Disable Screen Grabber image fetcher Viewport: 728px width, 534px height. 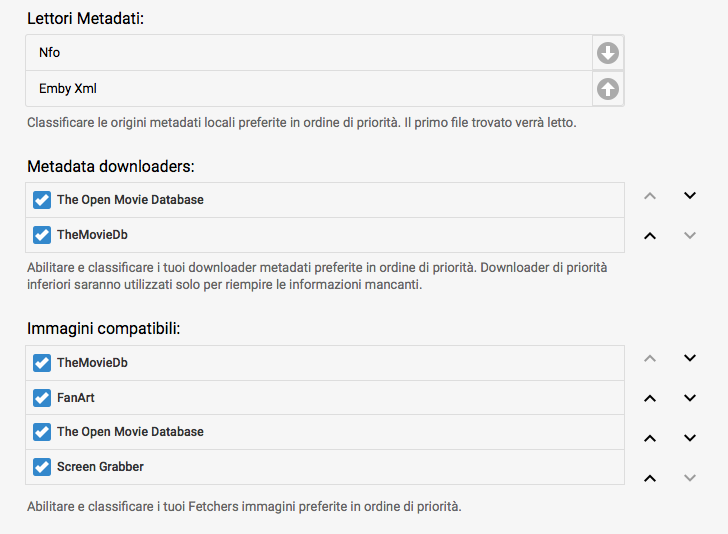click(x=42, y=467)
